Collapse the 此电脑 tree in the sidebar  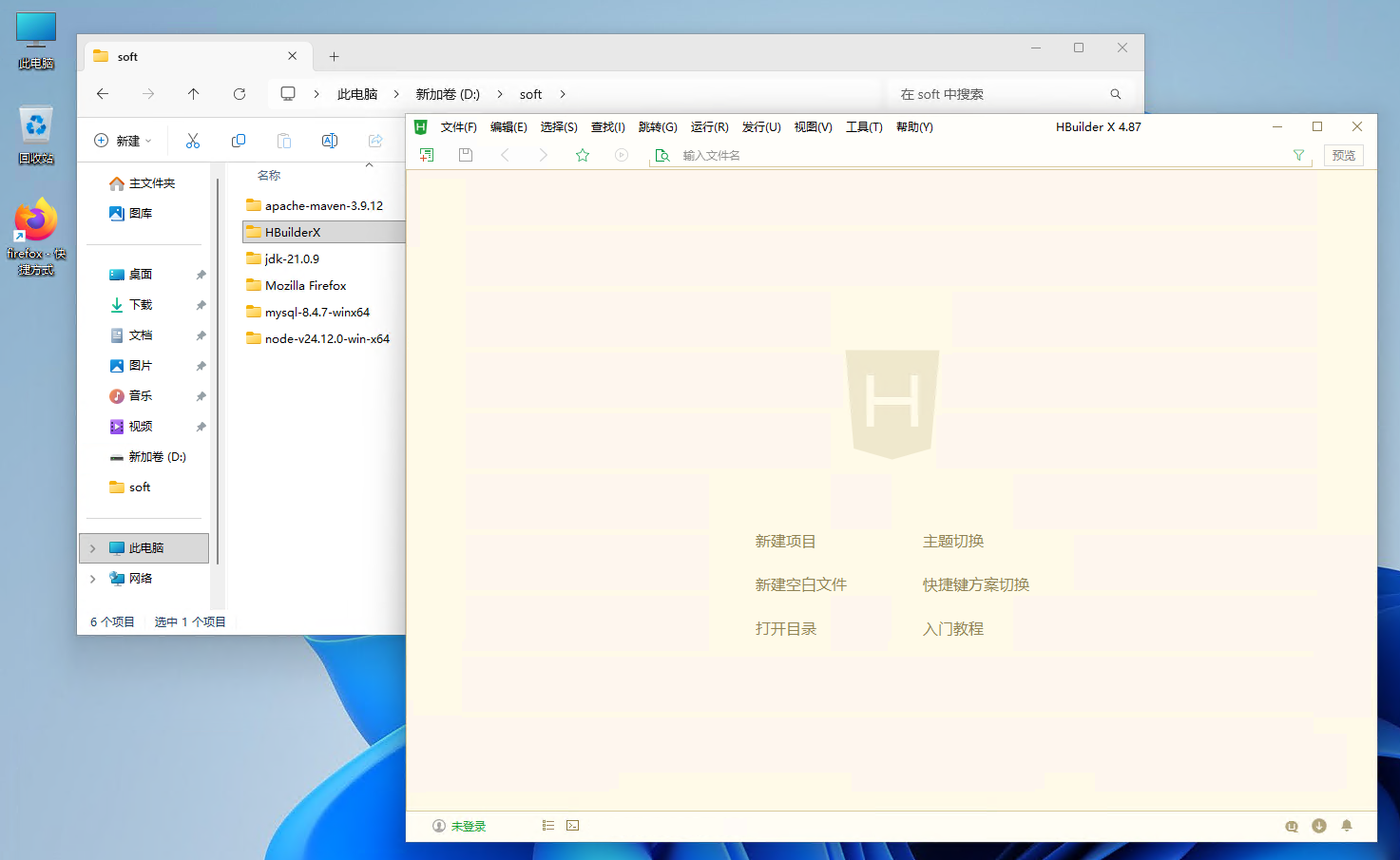pyautogui.click(x=92, y=547)
